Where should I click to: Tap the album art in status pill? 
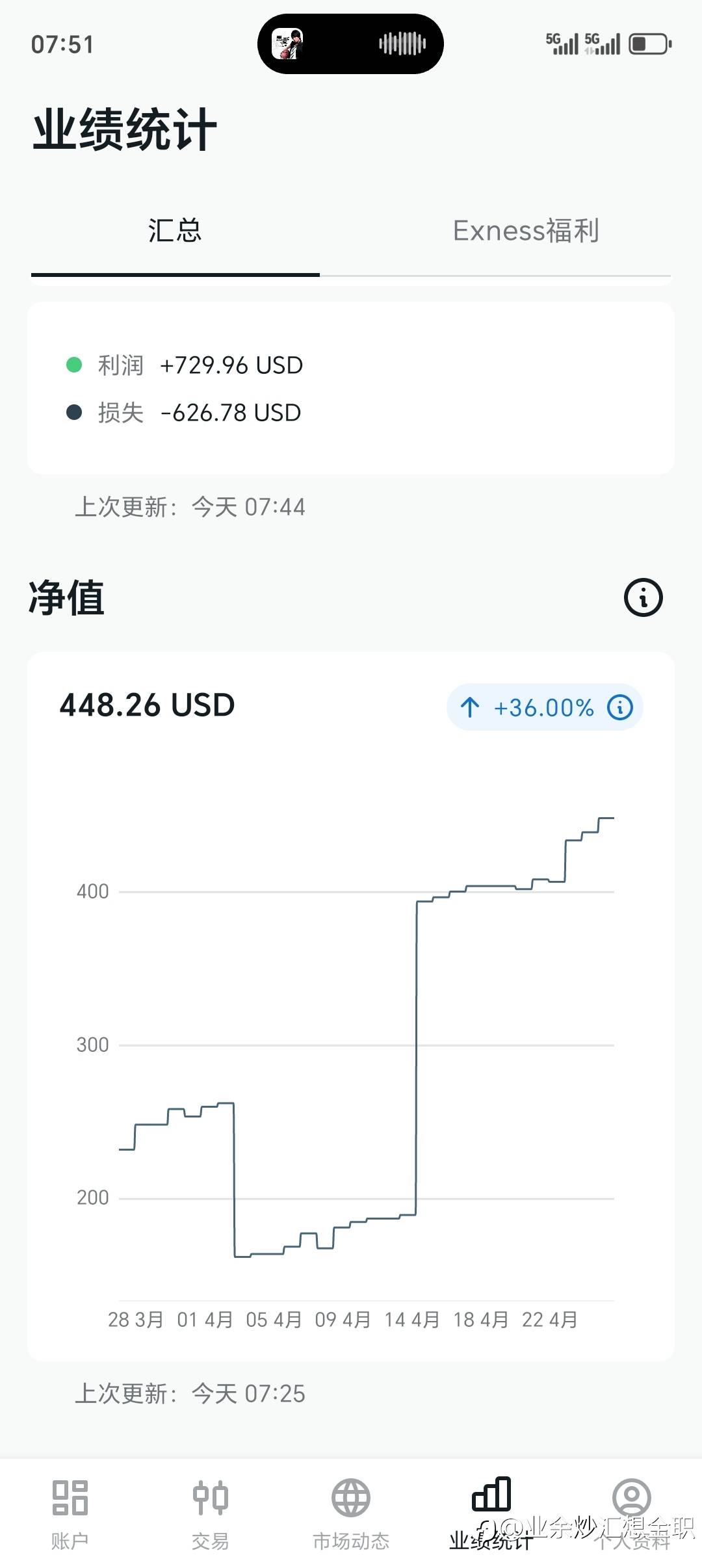[x=287, y=44]
